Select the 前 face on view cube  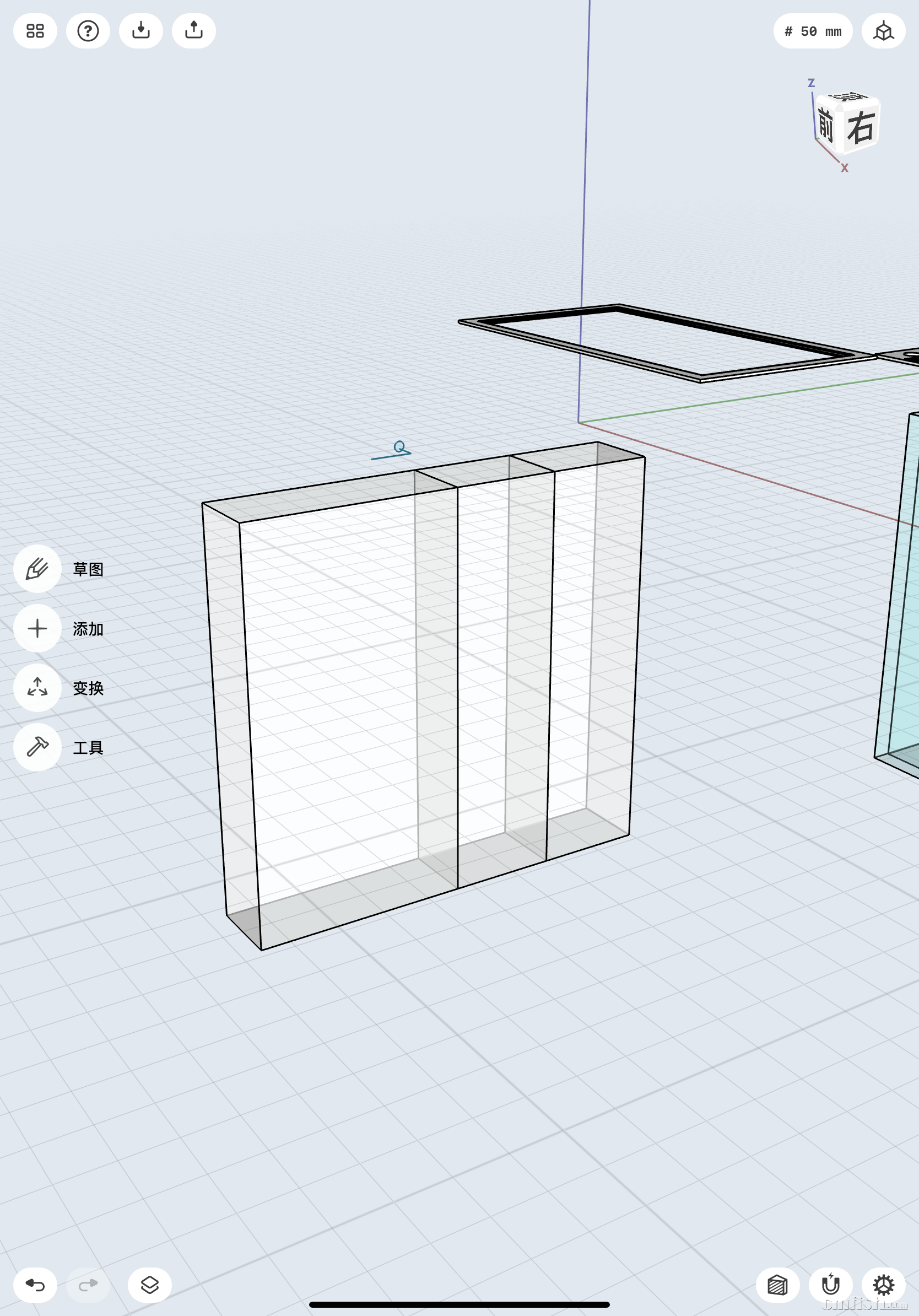[825, 125]
